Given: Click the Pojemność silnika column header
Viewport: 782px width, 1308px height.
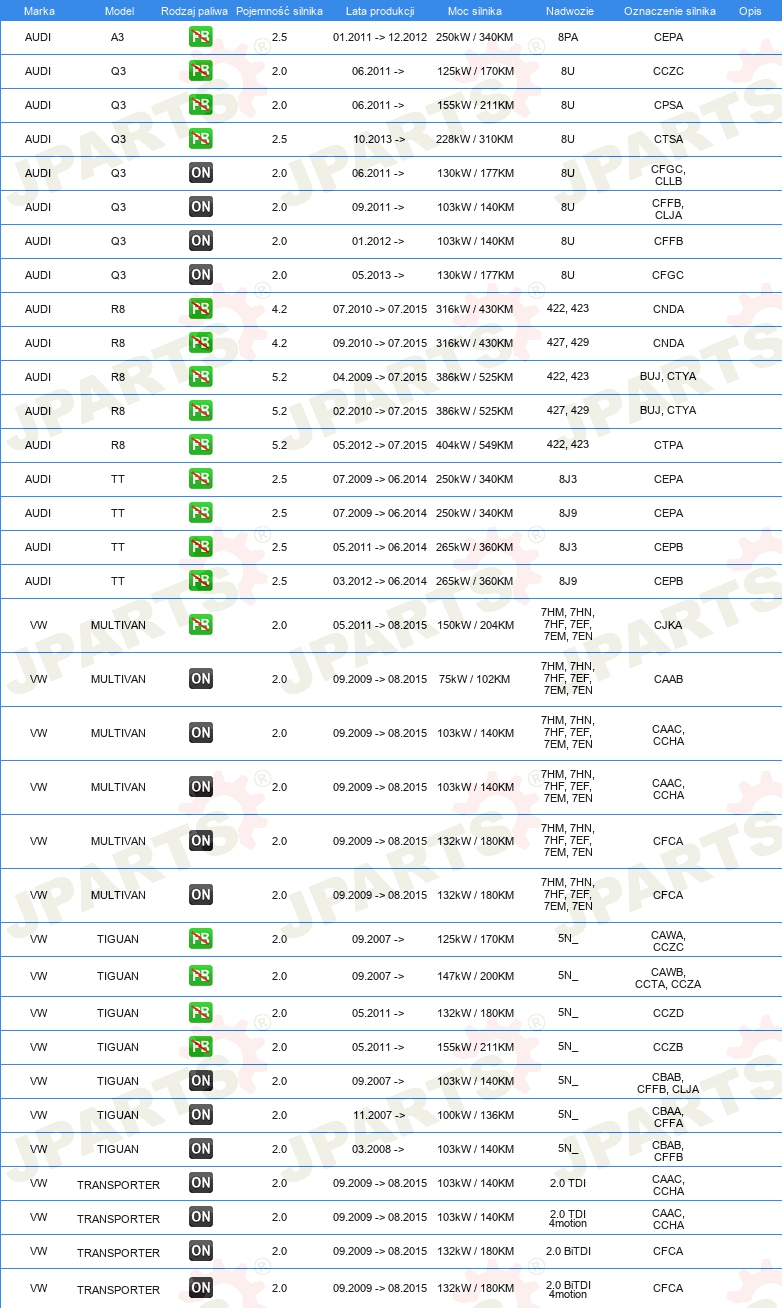Looking at the screenshot, I should 279,10.
